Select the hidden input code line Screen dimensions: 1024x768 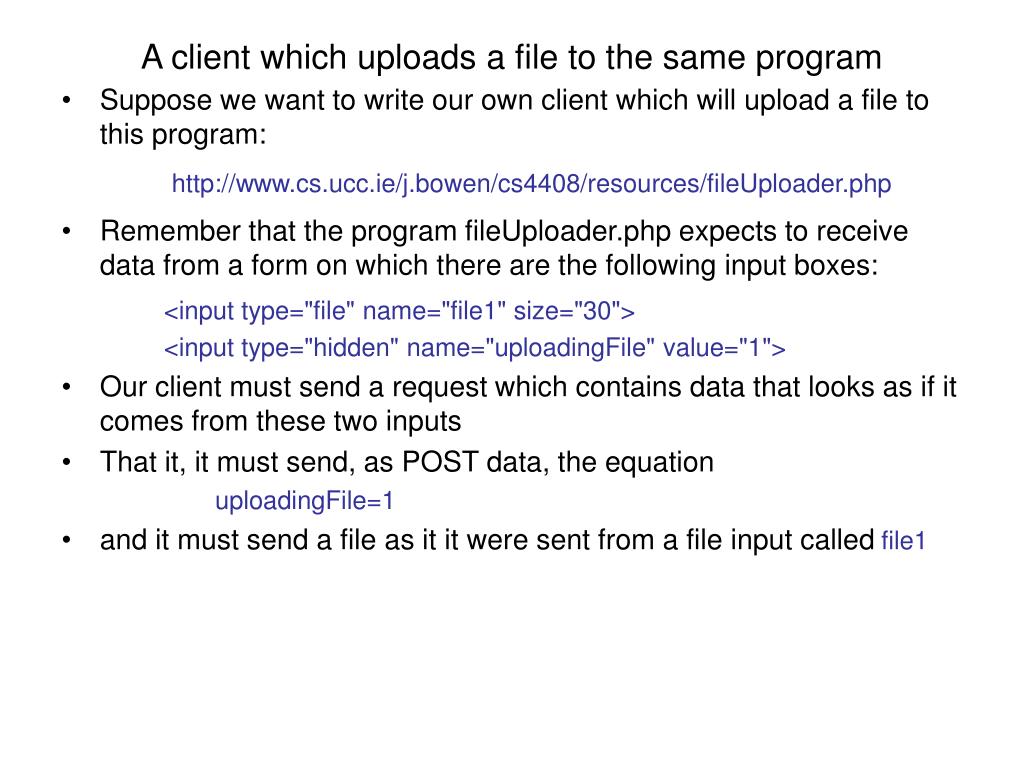click(475, 348)
